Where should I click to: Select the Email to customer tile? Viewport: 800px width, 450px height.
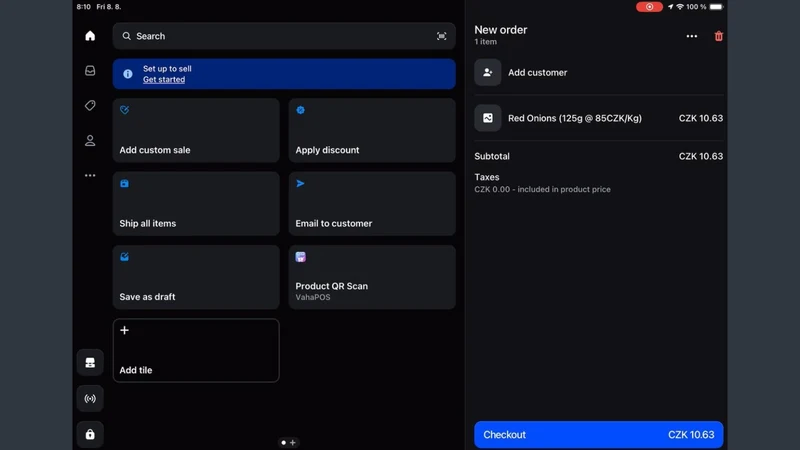point(372,204)
